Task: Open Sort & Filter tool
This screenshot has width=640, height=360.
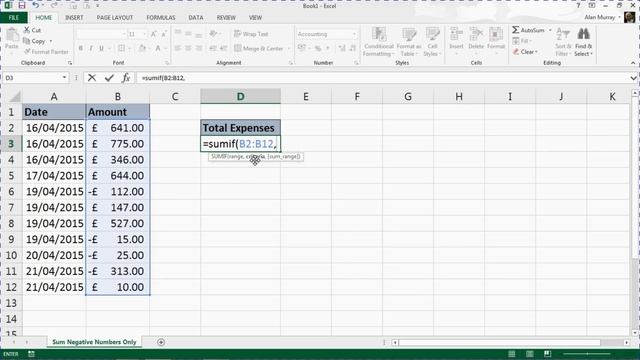Action: pos(563,42)
